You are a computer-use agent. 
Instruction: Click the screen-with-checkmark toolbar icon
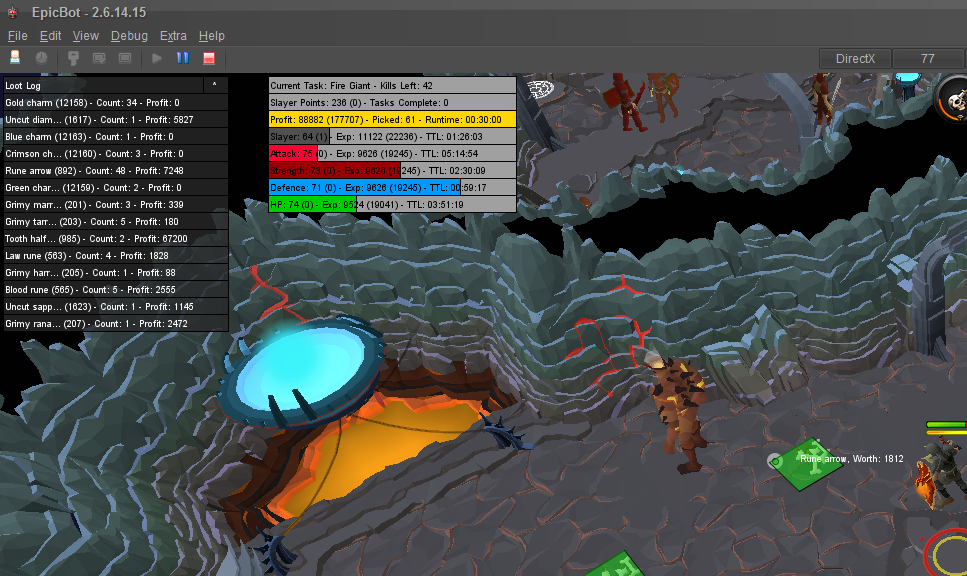point(99,58)
